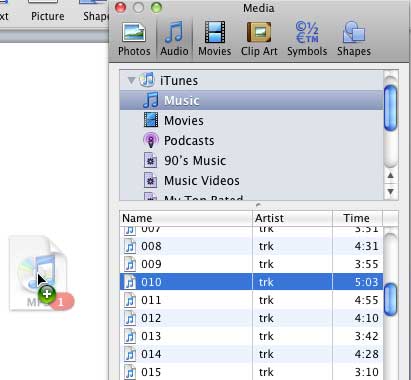
Task: Click the audio file icon of track 013
Action: click(130, 336)
